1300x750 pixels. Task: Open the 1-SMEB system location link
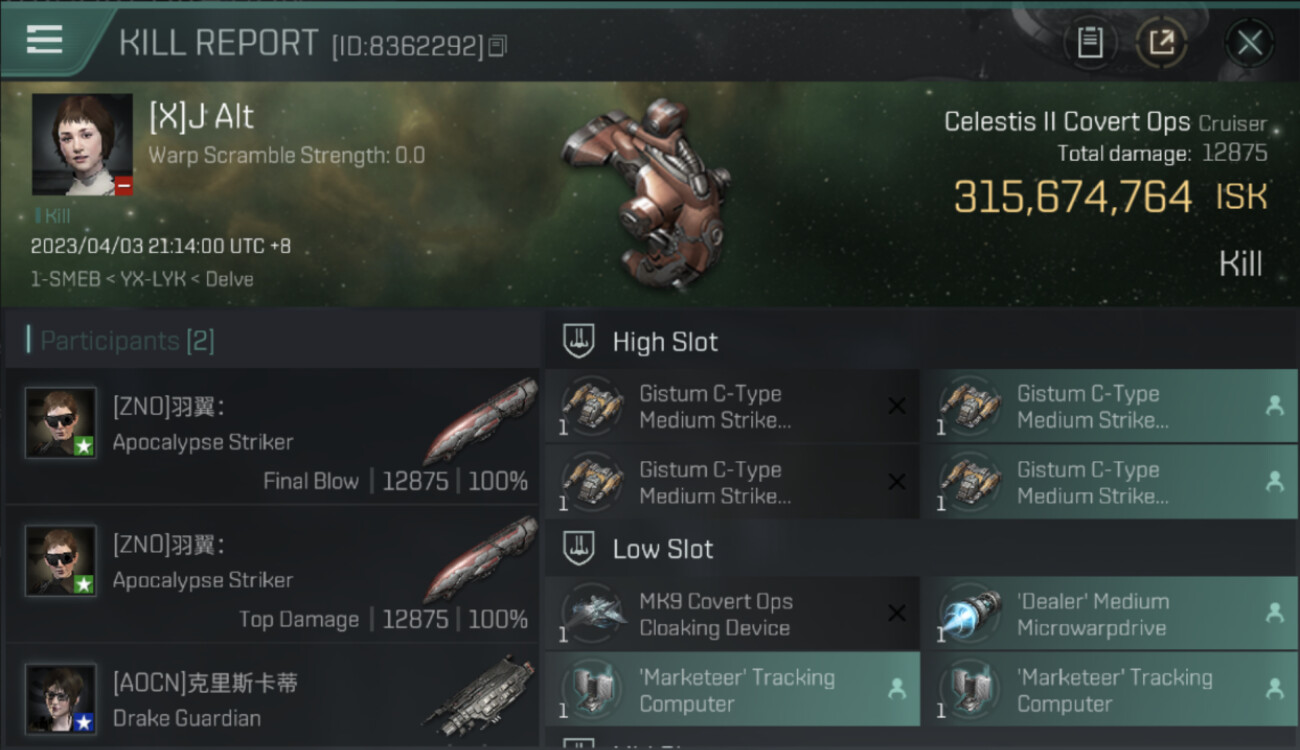tap(63, 279)
